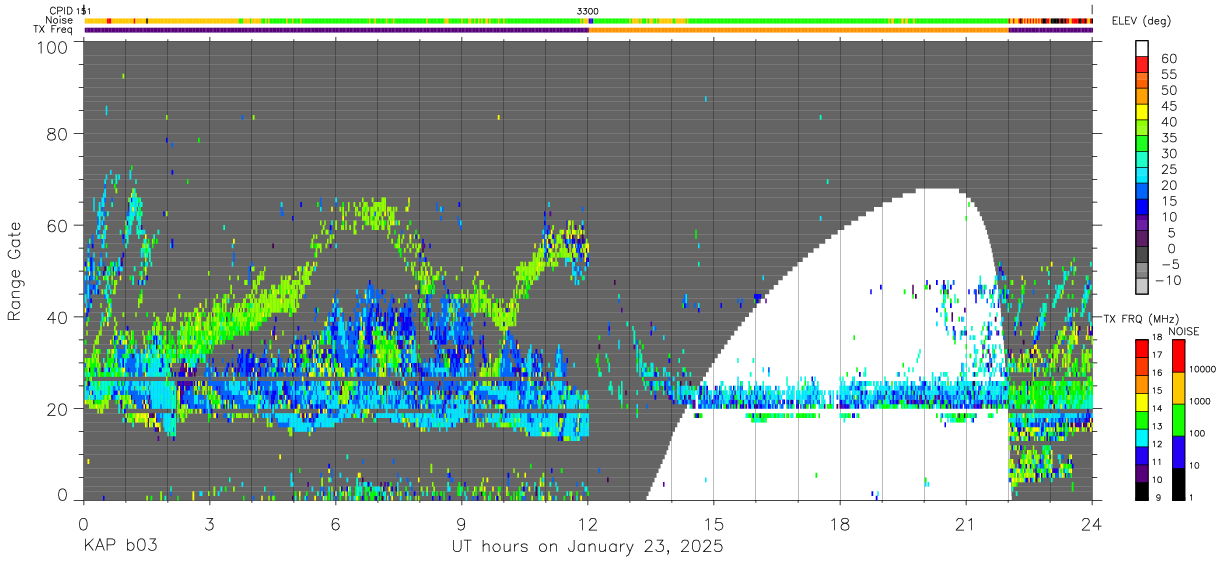Click the red segment of the ELEV color bar
1228x567 pixels.
tap(1141, 66)
